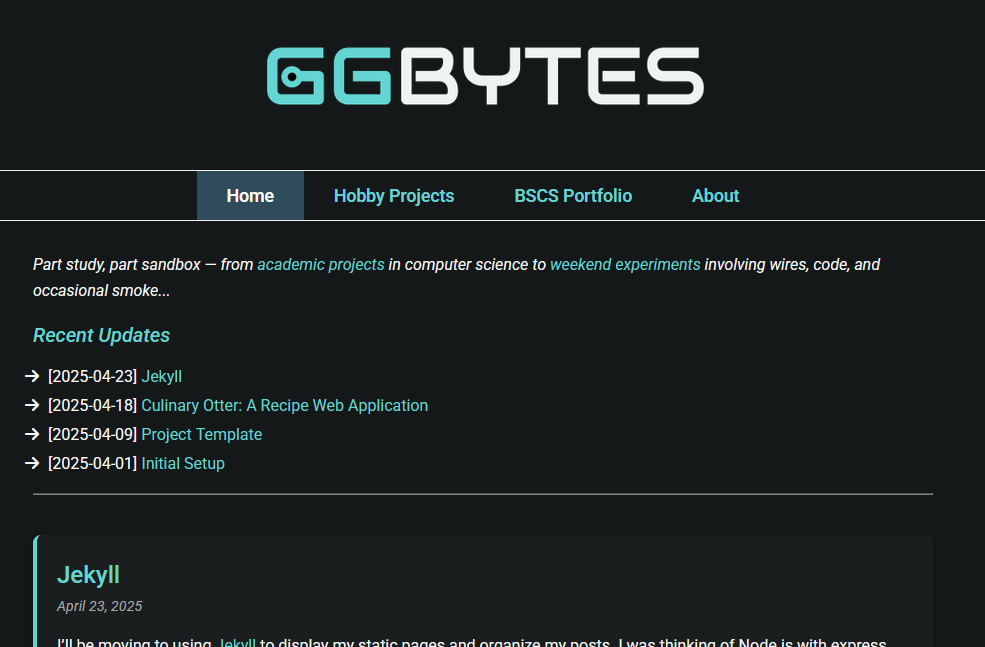The height and width of the screenshot is (647, 985).
Task: Select the [2025-04-18] date text
Action: [92, 405]
